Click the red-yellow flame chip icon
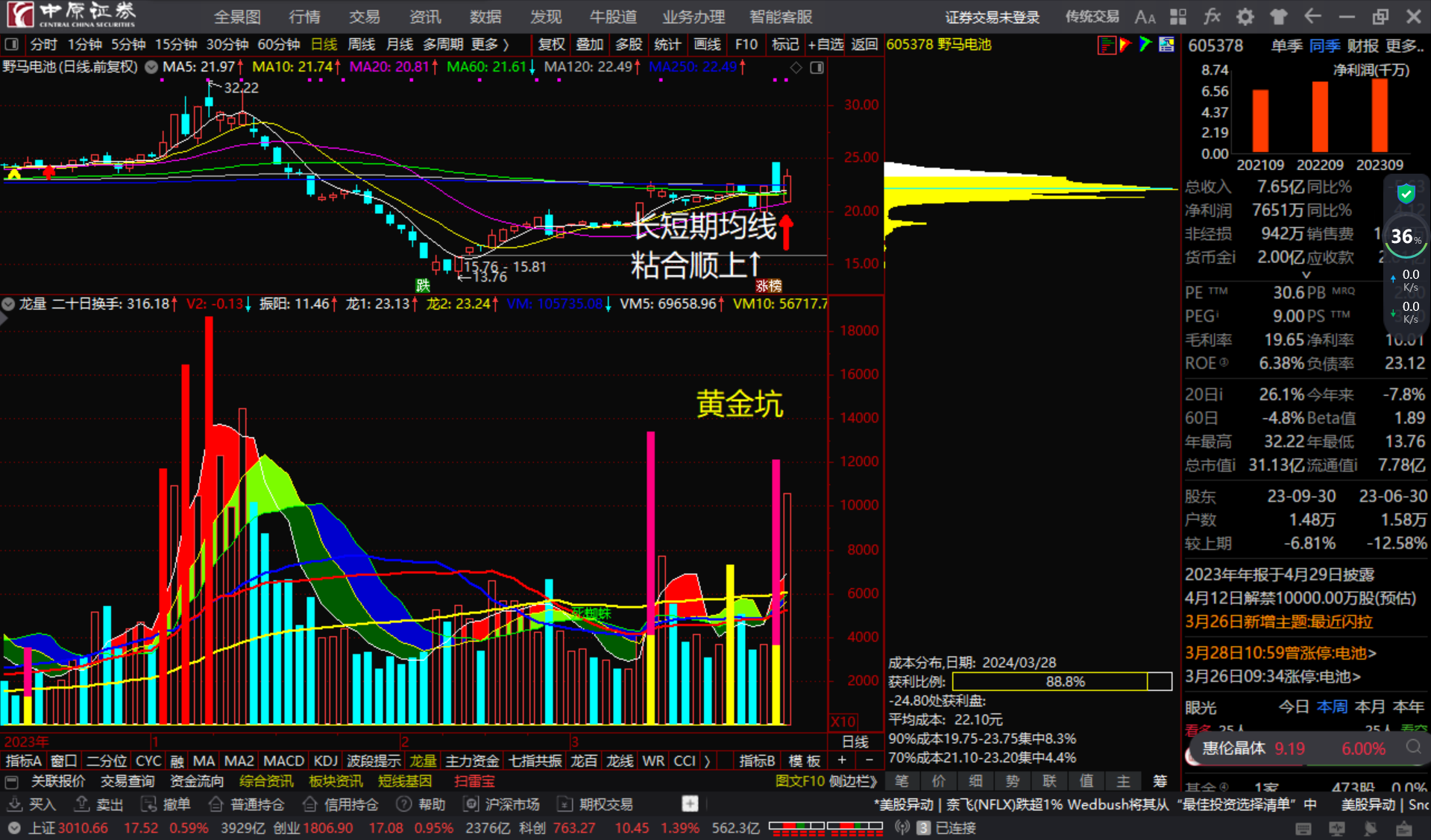This screenshot has width=1431, height=840. click(x=1125, y=45)
